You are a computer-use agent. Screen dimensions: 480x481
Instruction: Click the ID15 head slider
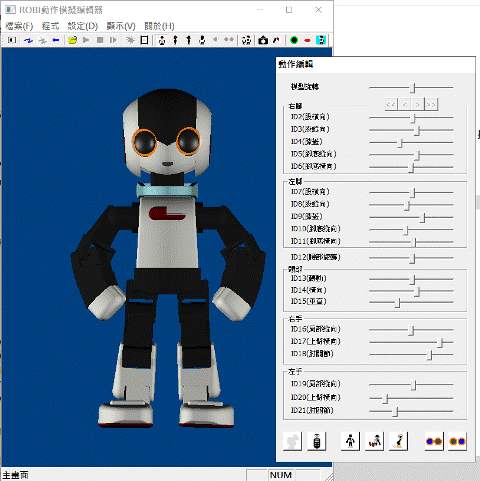point(411,302)
